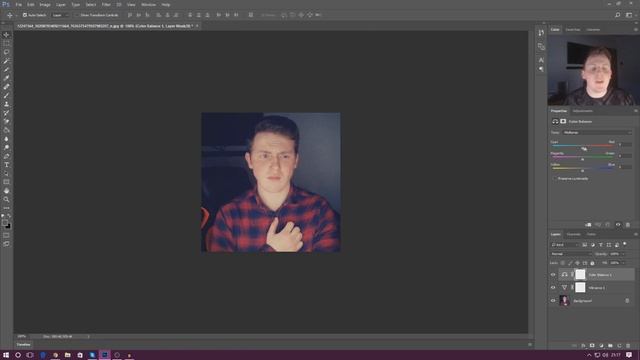Add layer mask from Layers panel footer
The image size is (640, 360).
(592, 346)
